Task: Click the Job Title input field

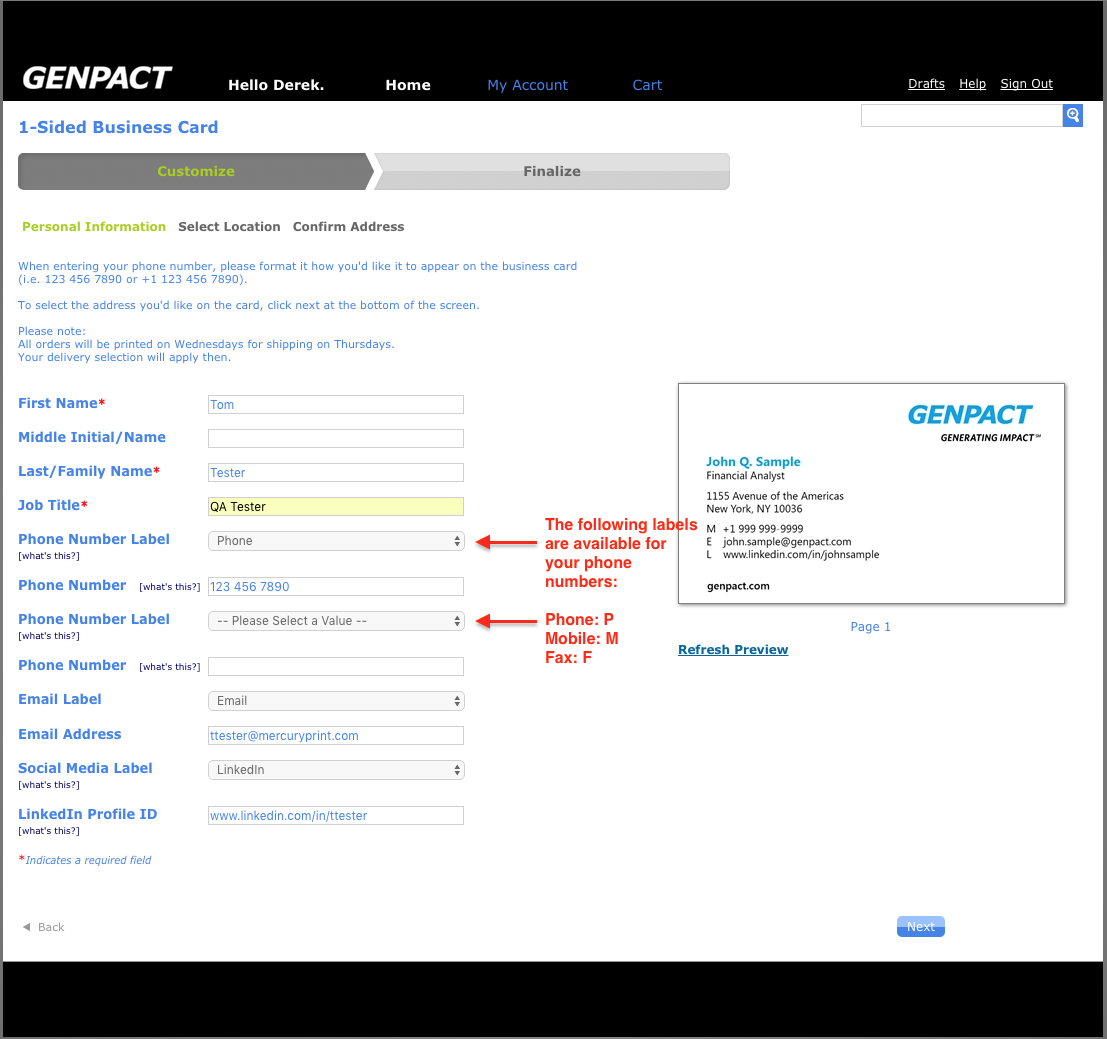Action: point(336,507)
